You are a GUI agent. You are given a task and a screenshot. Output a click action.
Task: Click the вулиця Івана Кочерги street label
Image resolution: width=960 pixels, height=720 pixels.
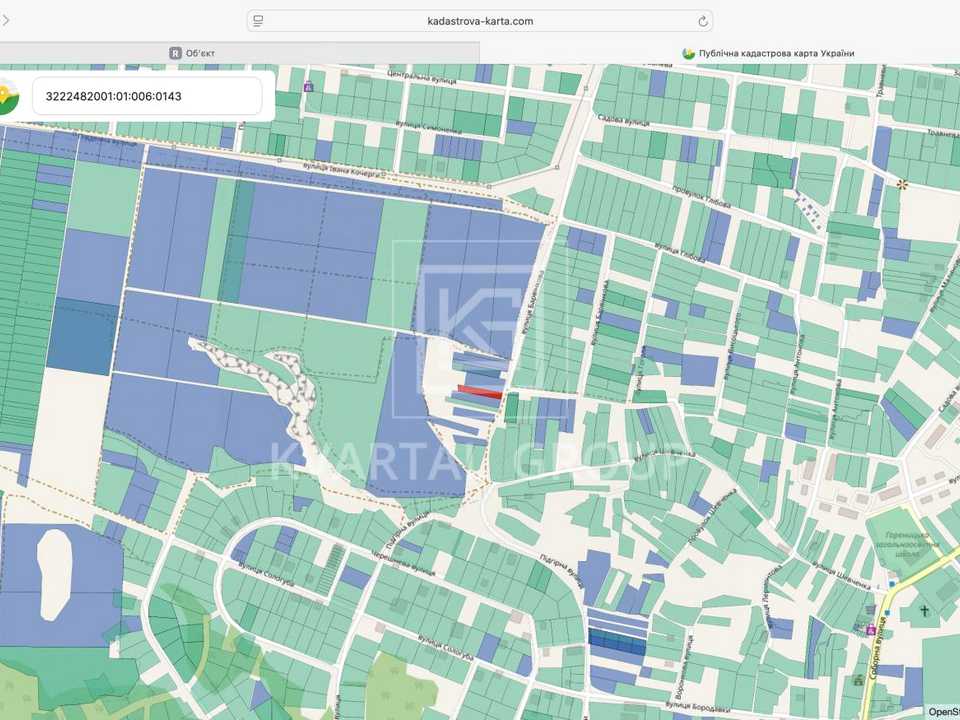tap(343, 170)
